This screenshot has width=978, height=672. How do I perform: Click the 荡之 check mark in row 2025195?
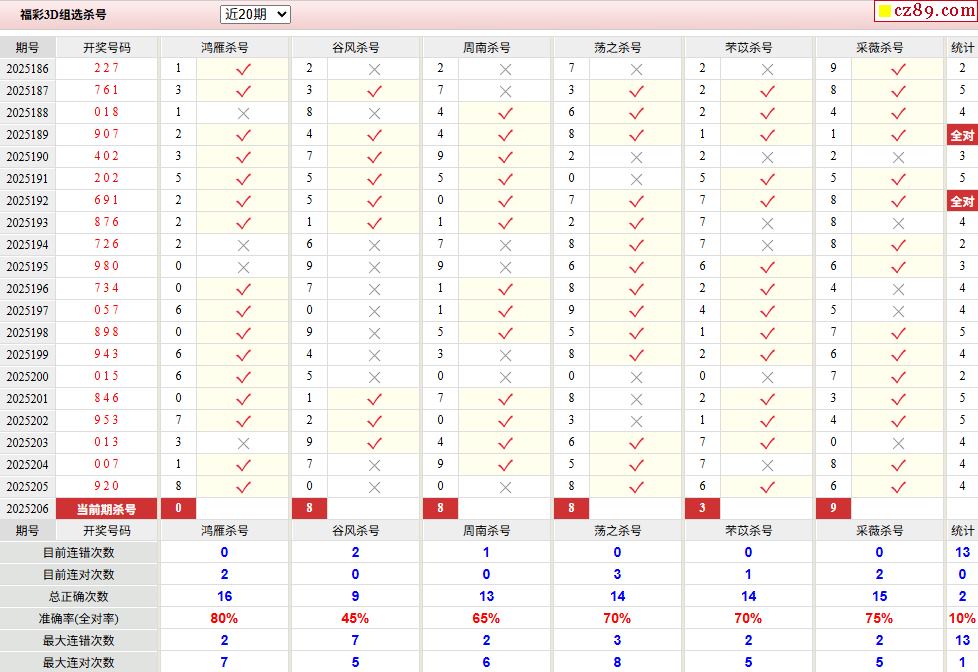click(x=636, y=267)
